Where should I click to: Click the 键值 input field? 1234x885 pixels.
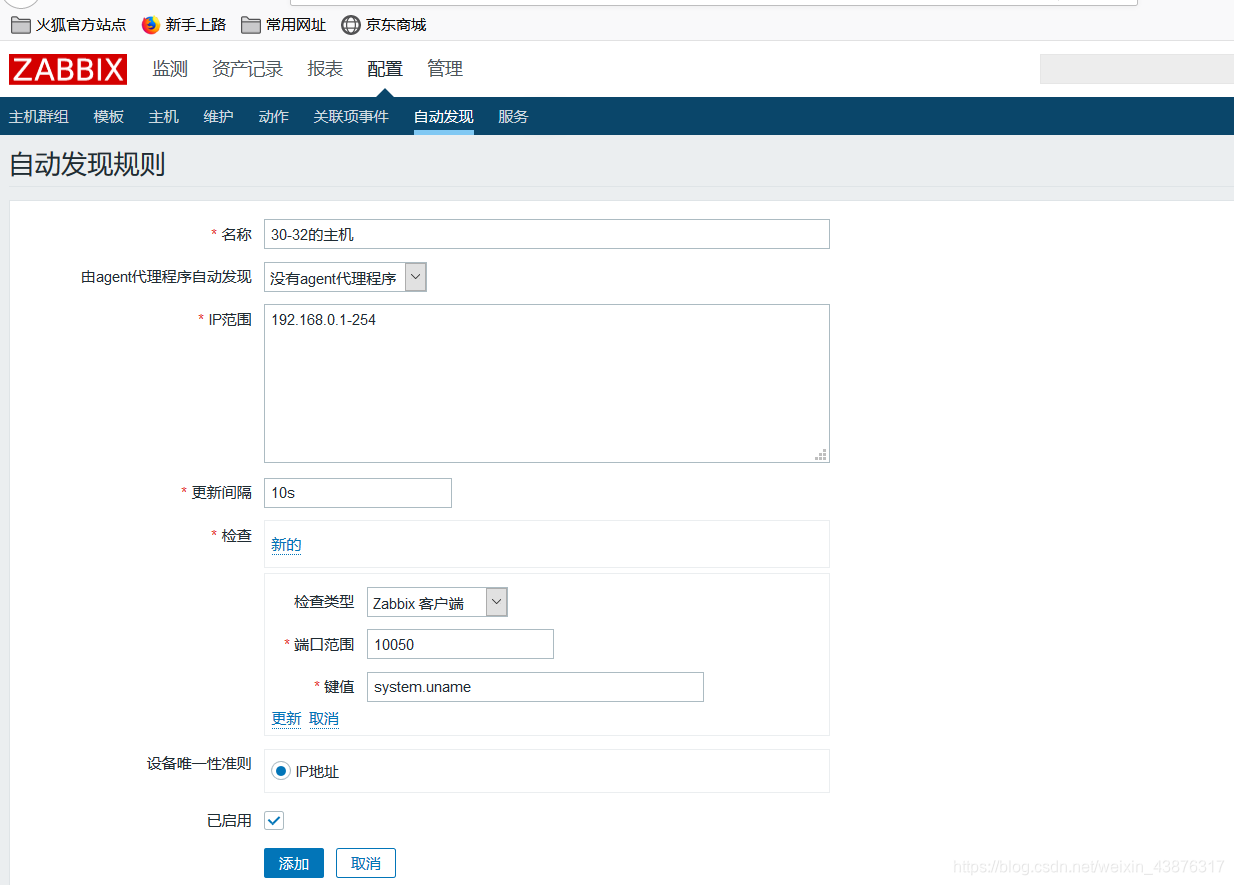pos(535,687)
